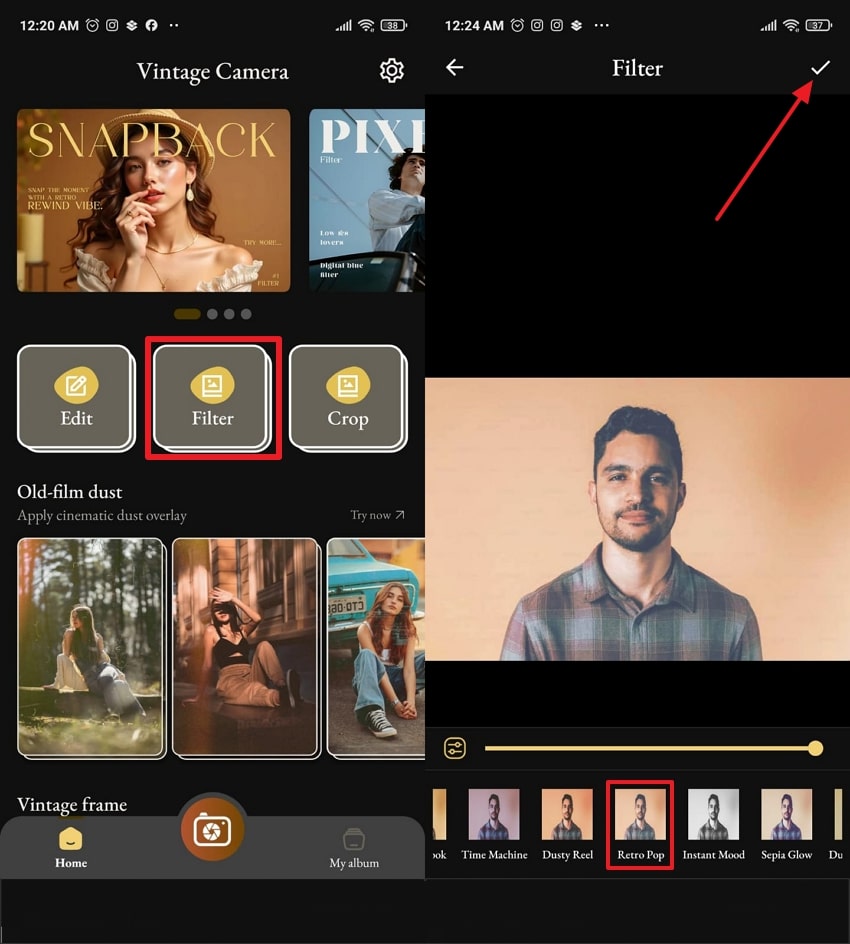The width and height of the screenshot is (850, 944).
Task: Open the SNAPBACK filter banner
Action: click(x=154, y=200)
